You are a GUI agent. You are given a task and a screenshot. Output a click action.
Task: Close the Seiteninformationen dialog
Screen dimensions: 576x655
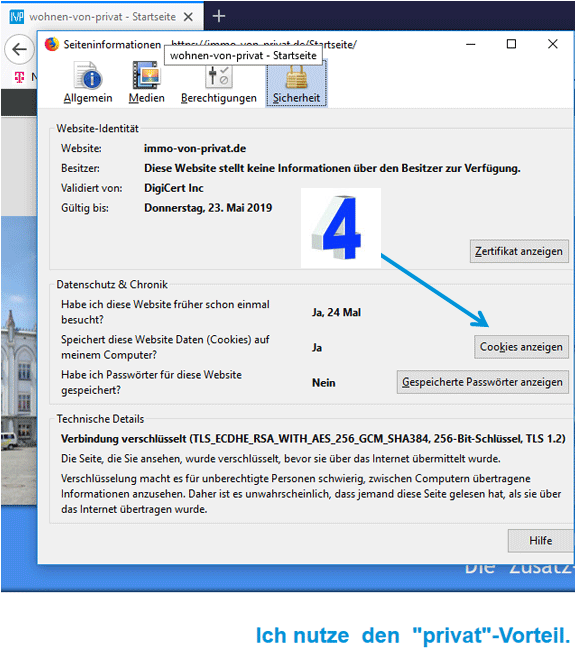(553, 44)
